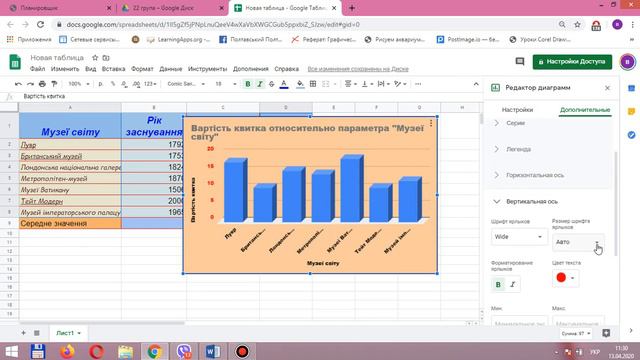The image size is (640, 360).
Task: Increase decimal places
Action: [136, 84]
